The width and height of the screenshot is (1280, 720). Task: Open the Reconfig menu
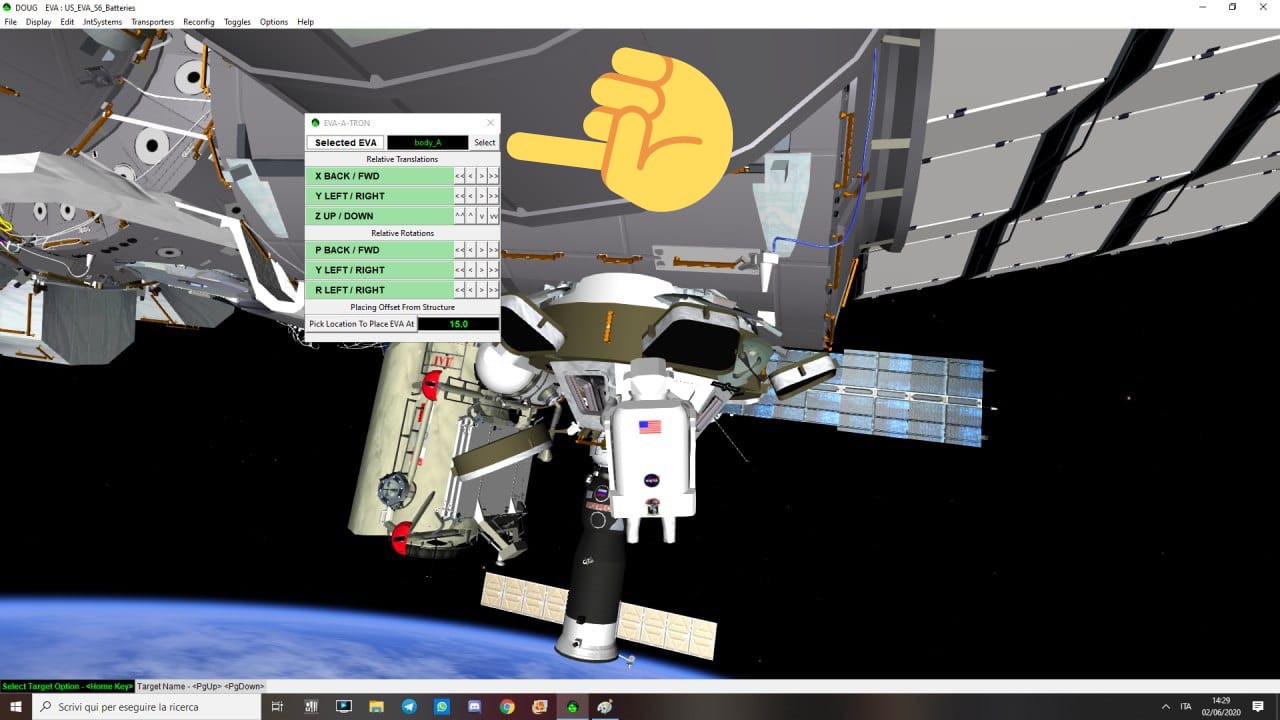[x=198, y=22]
